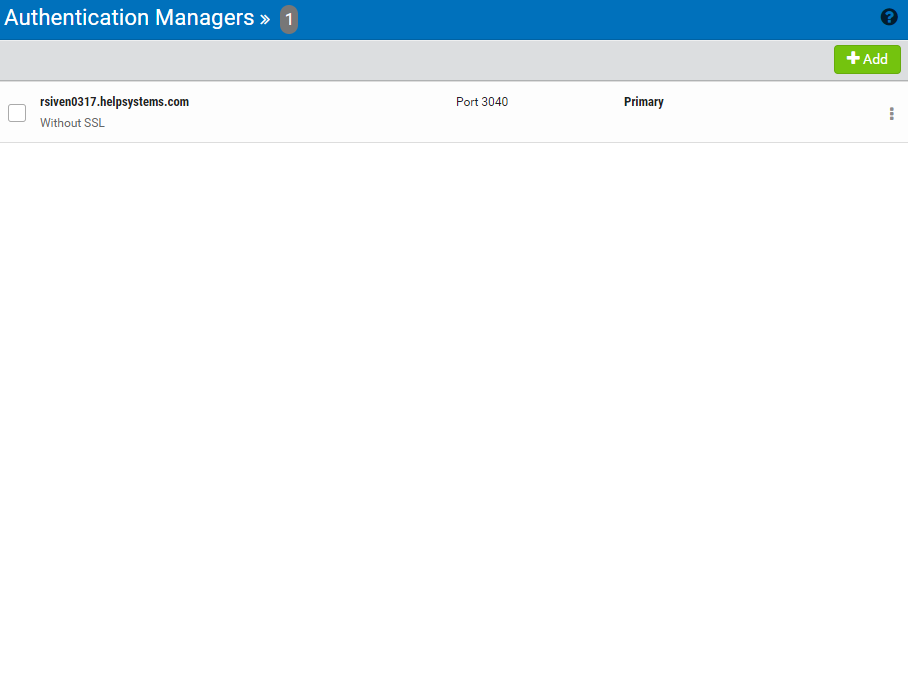908x678 pixels.
Task: Click the plus icon on Add button
Action: pos(853,59)
